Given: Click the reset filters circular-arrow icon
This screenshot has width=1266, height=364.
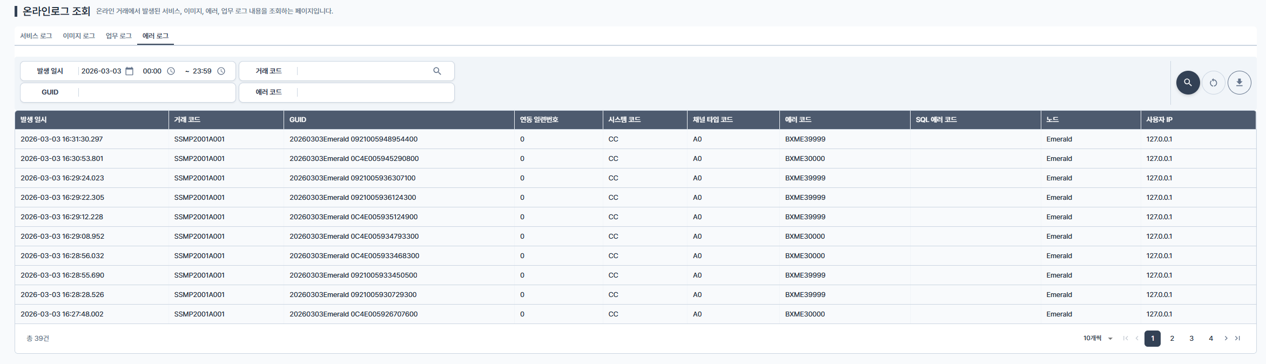Looking at the screenshot, I should (1213, 83).
